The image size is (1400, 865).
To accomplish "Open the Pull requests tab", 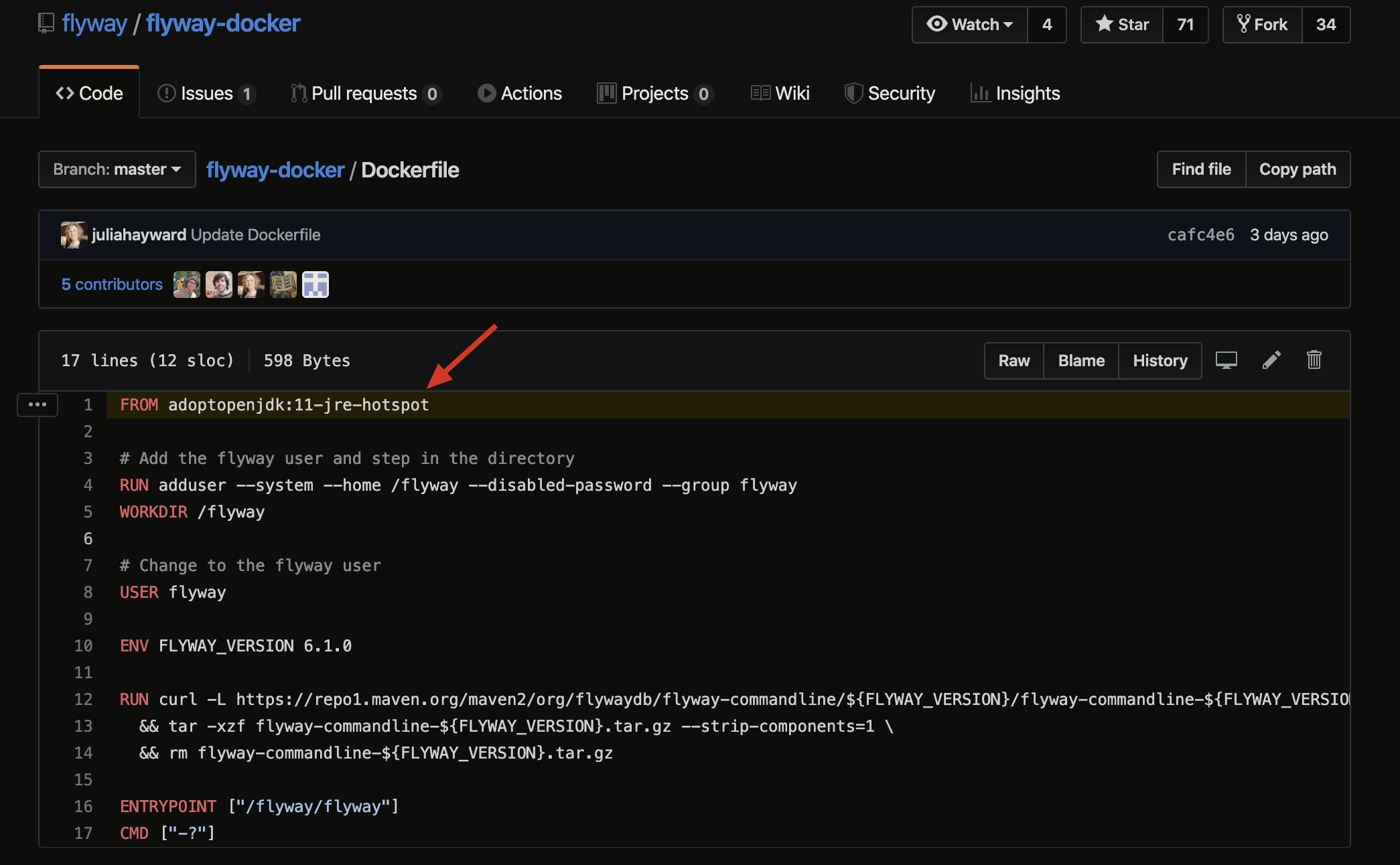I will 365,93.
